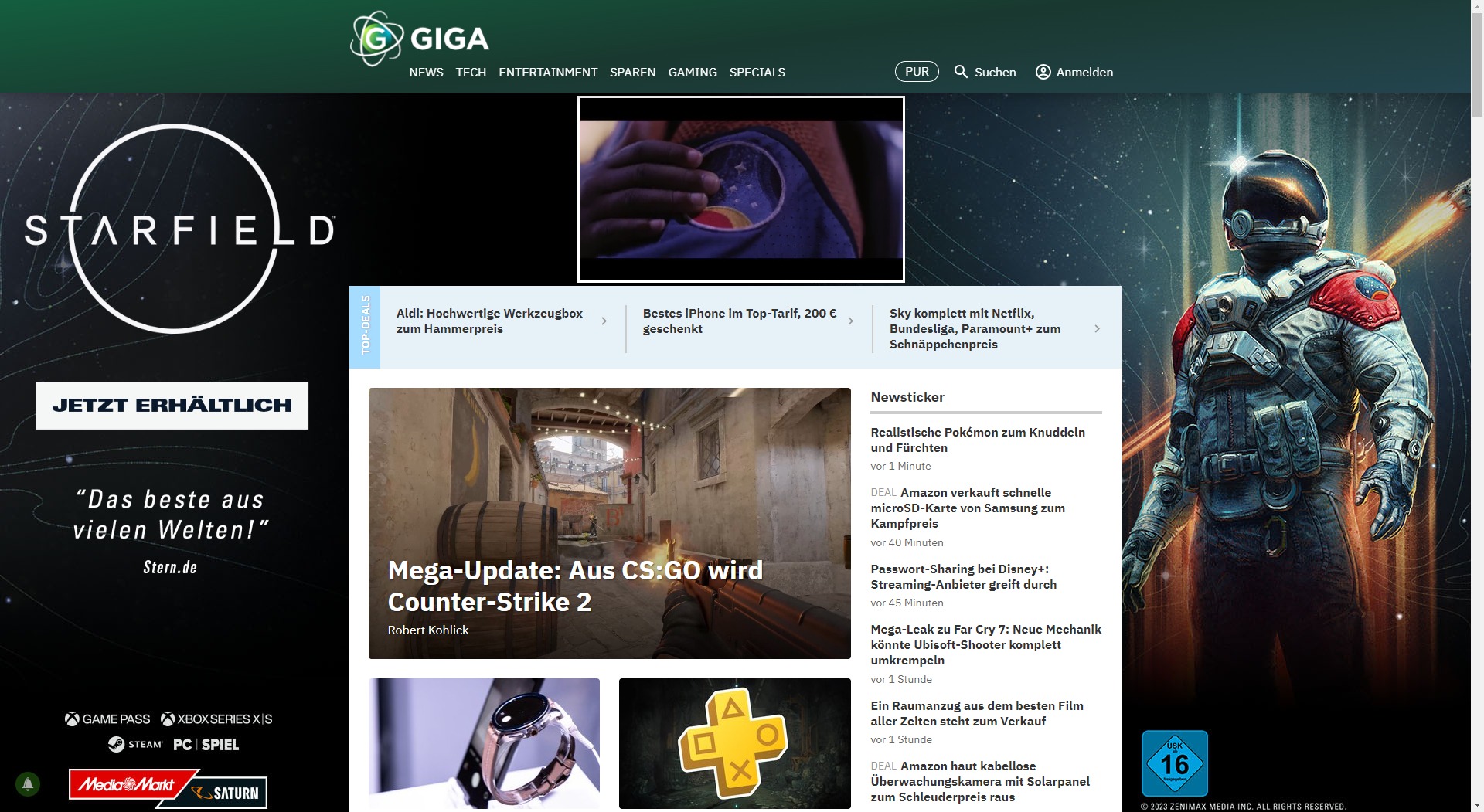Viewport: 1484px width, 812px height.
Task: Open the SPECIALS menu
Action: click(x=757, y=72)
